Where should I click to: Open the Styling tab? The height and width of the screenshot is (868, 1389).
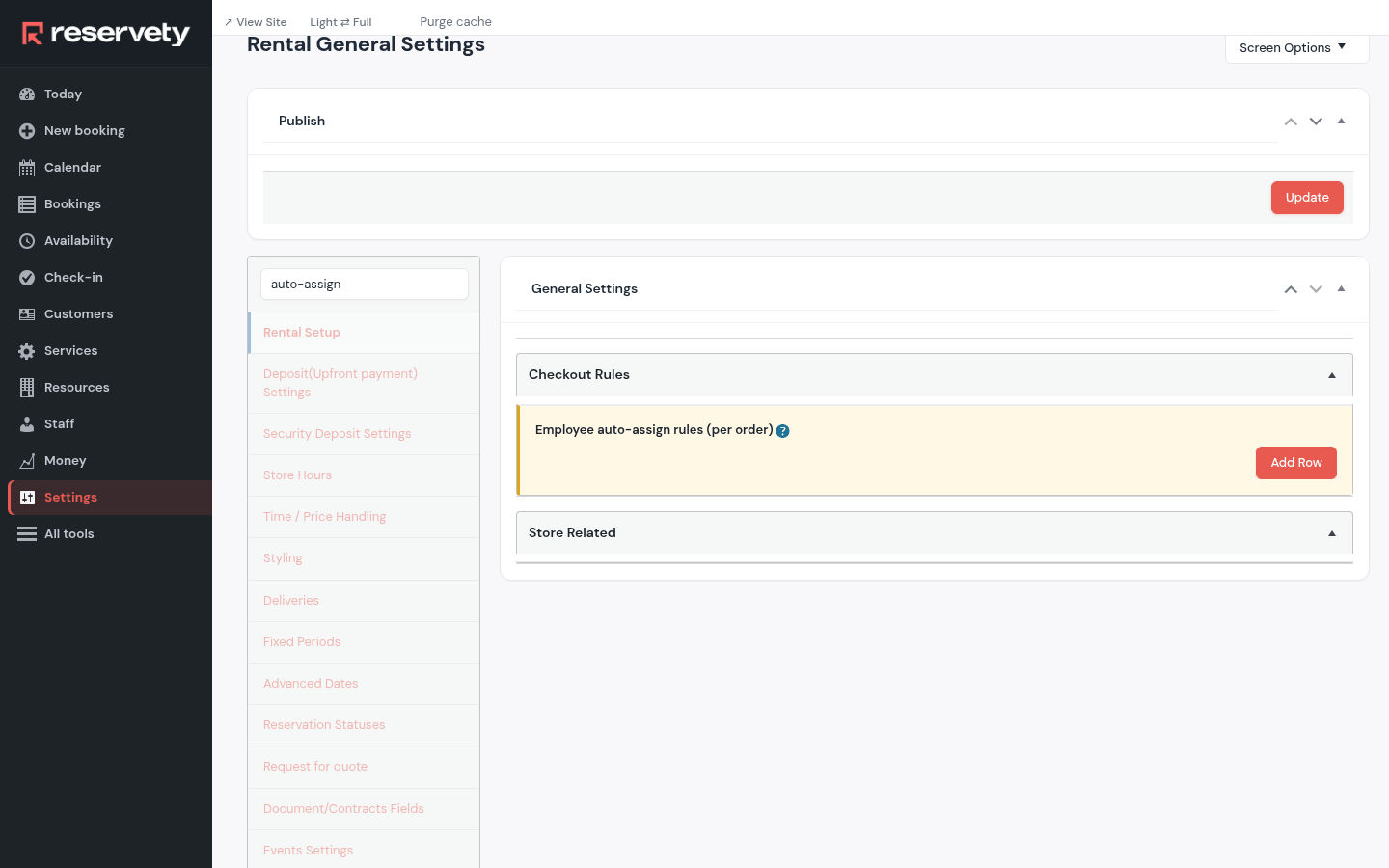tap(364, 558)
